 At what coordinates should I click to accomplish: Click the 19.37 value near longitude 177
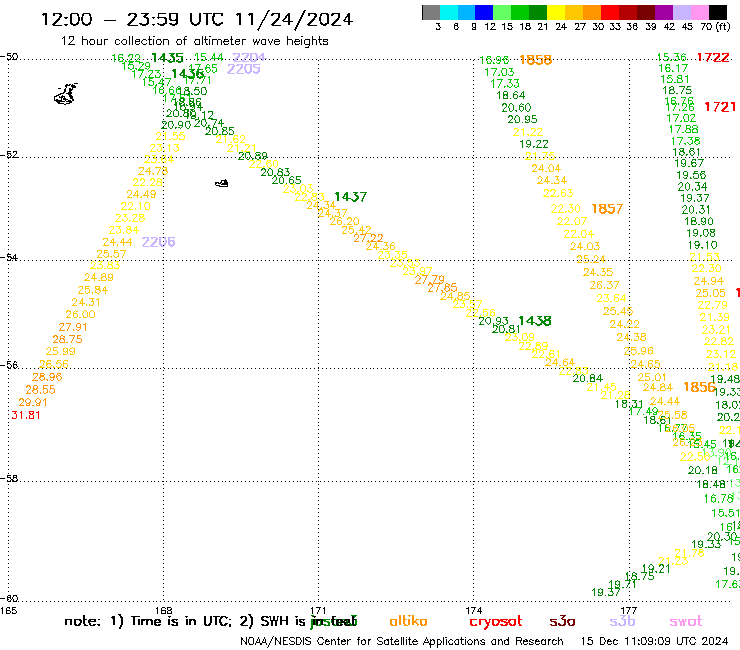pos(605,592)
